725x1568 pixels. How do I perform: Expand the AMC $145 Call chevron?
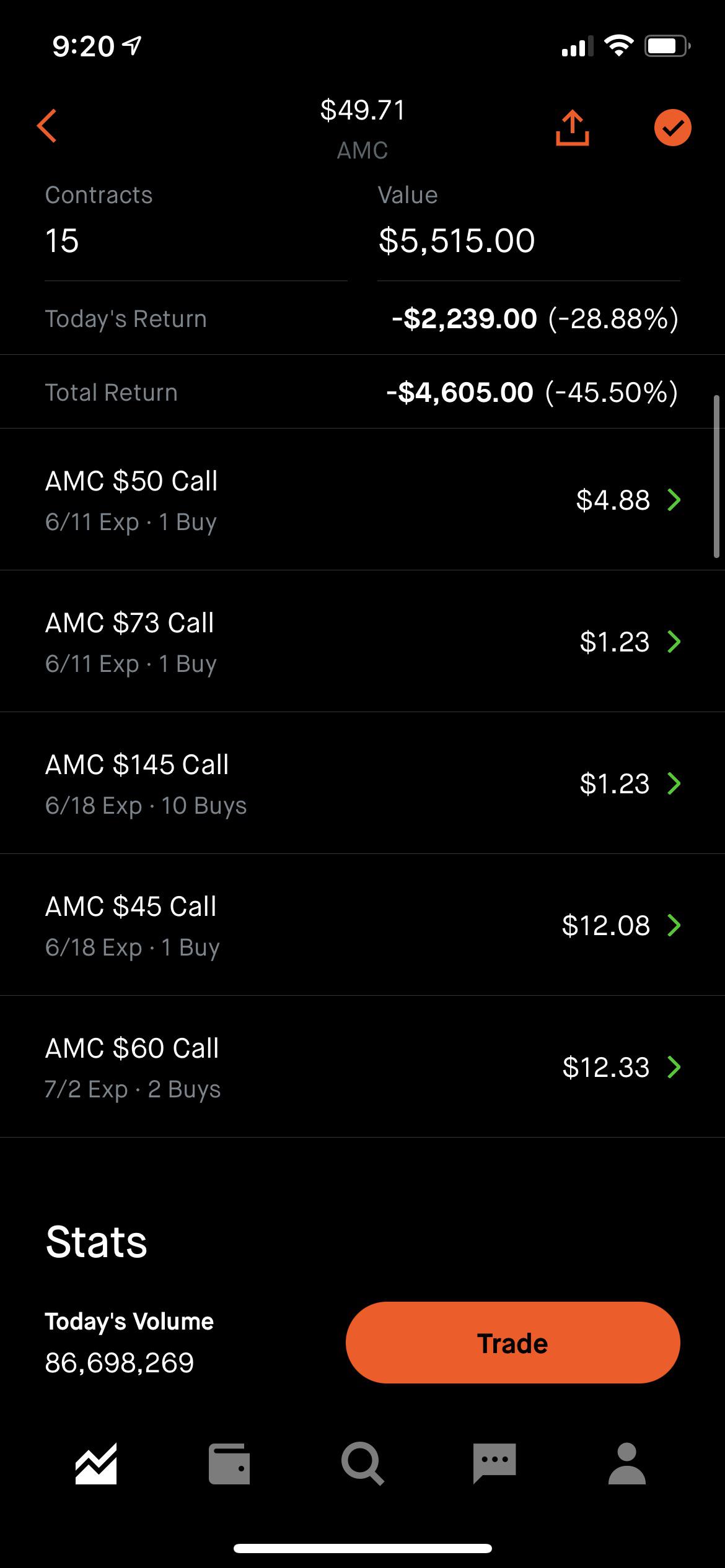[674, 783]
